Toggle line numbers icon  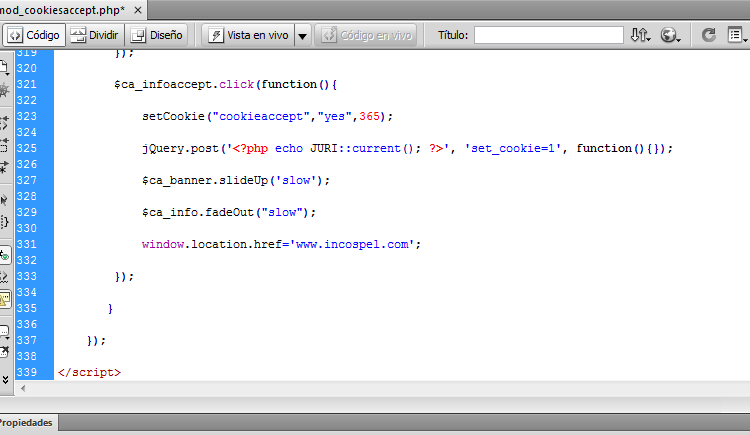(x=5, y=256)
